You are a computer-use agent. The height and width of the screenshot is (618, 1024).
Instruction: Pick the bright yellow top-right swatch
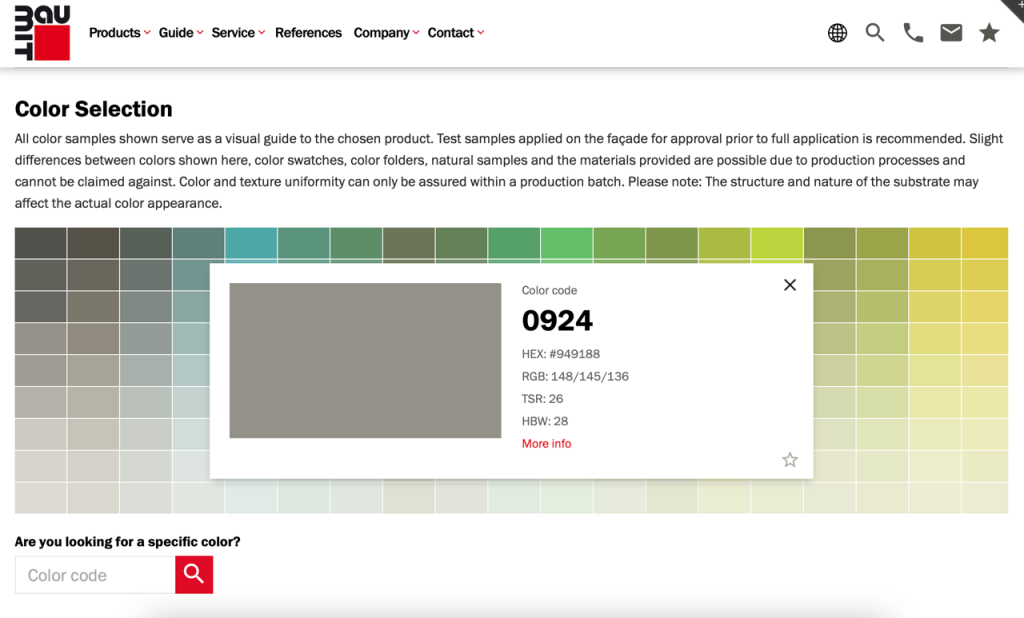[984, 243]
